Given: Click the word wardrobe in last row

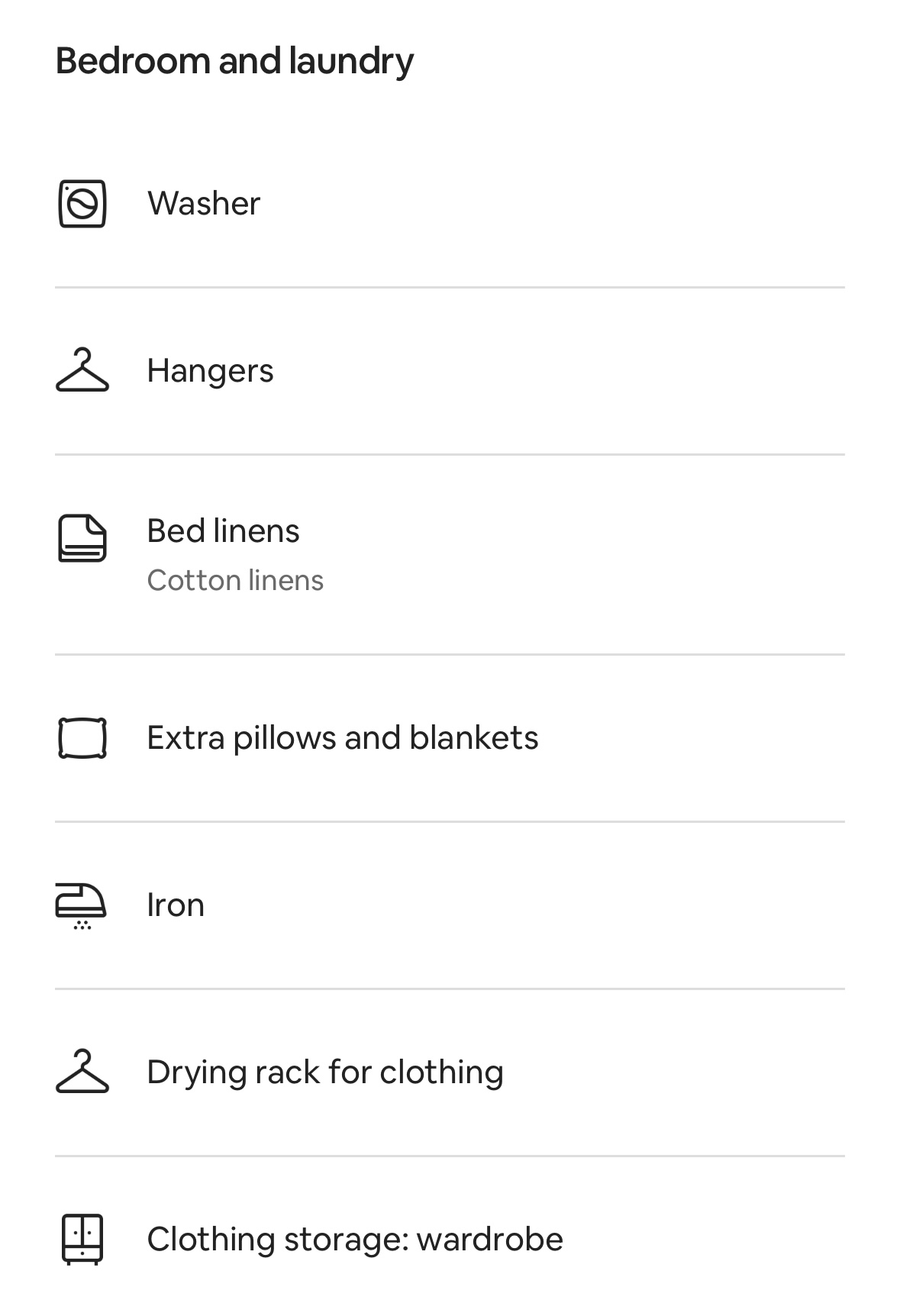Looking at the screenshot, I should click(x=490, y=1240).
